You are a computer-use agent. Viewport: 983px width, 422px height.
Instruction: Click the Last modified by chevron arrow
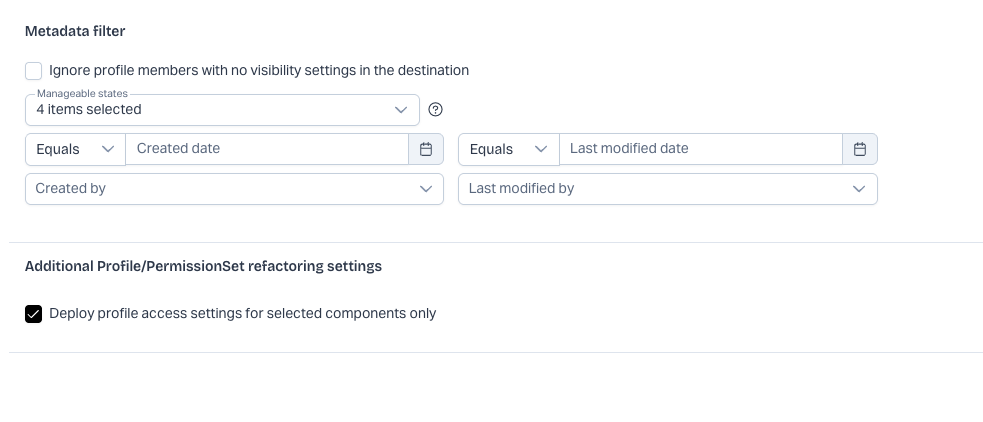pos(860,189)
